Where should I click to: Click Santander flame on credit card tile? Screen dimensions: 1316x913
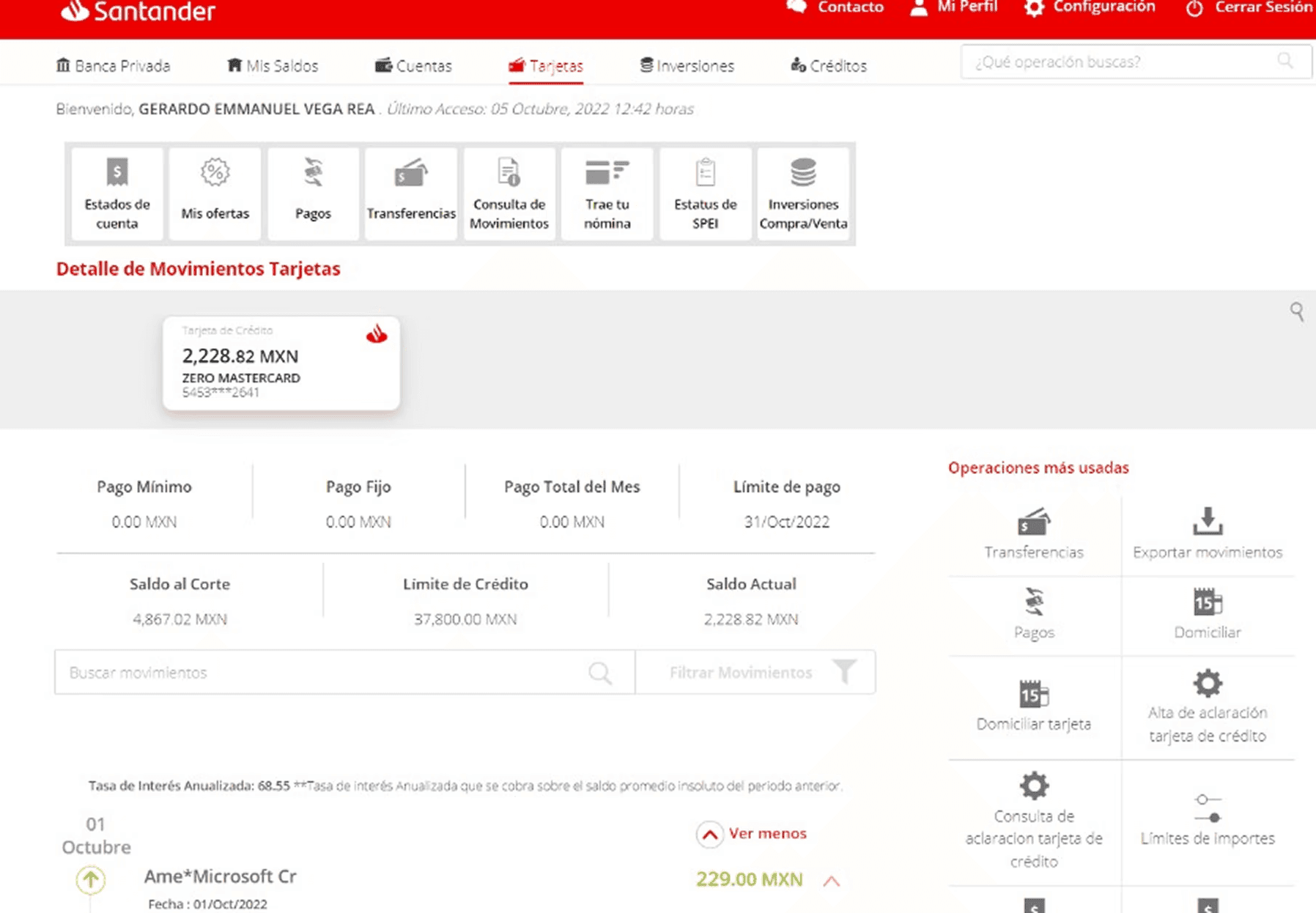click(377, 334)
